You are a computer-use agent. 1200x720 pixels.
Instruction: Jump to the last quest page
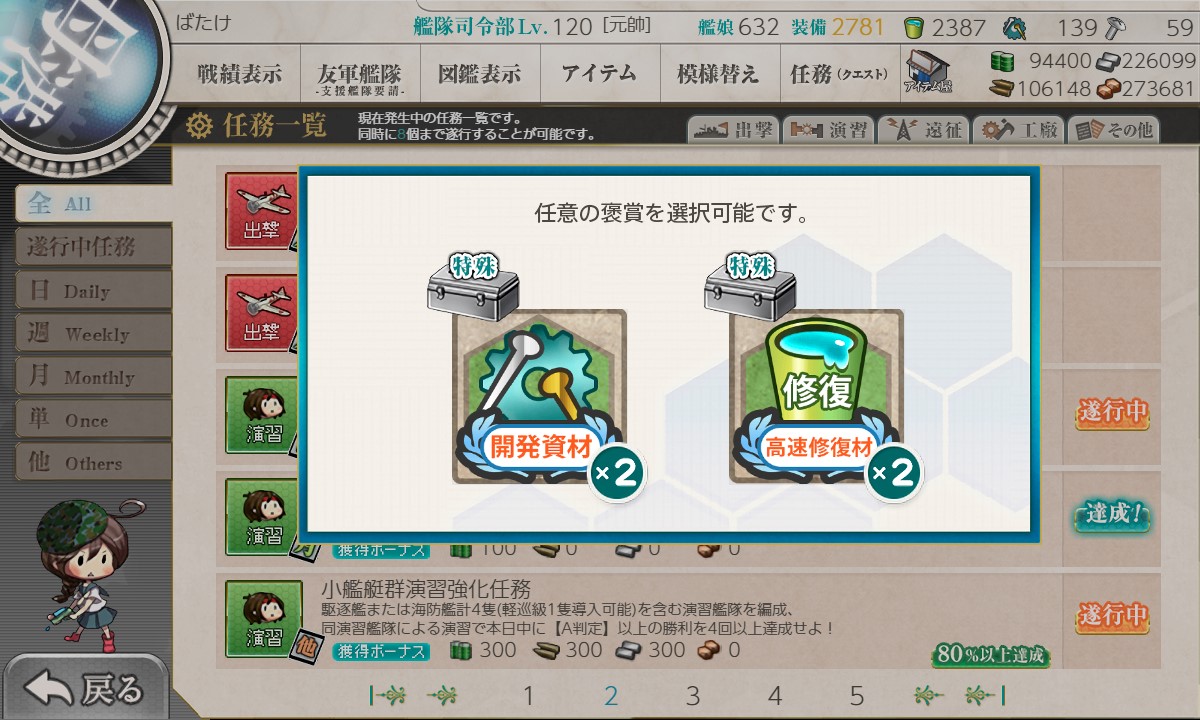point(985,696)
